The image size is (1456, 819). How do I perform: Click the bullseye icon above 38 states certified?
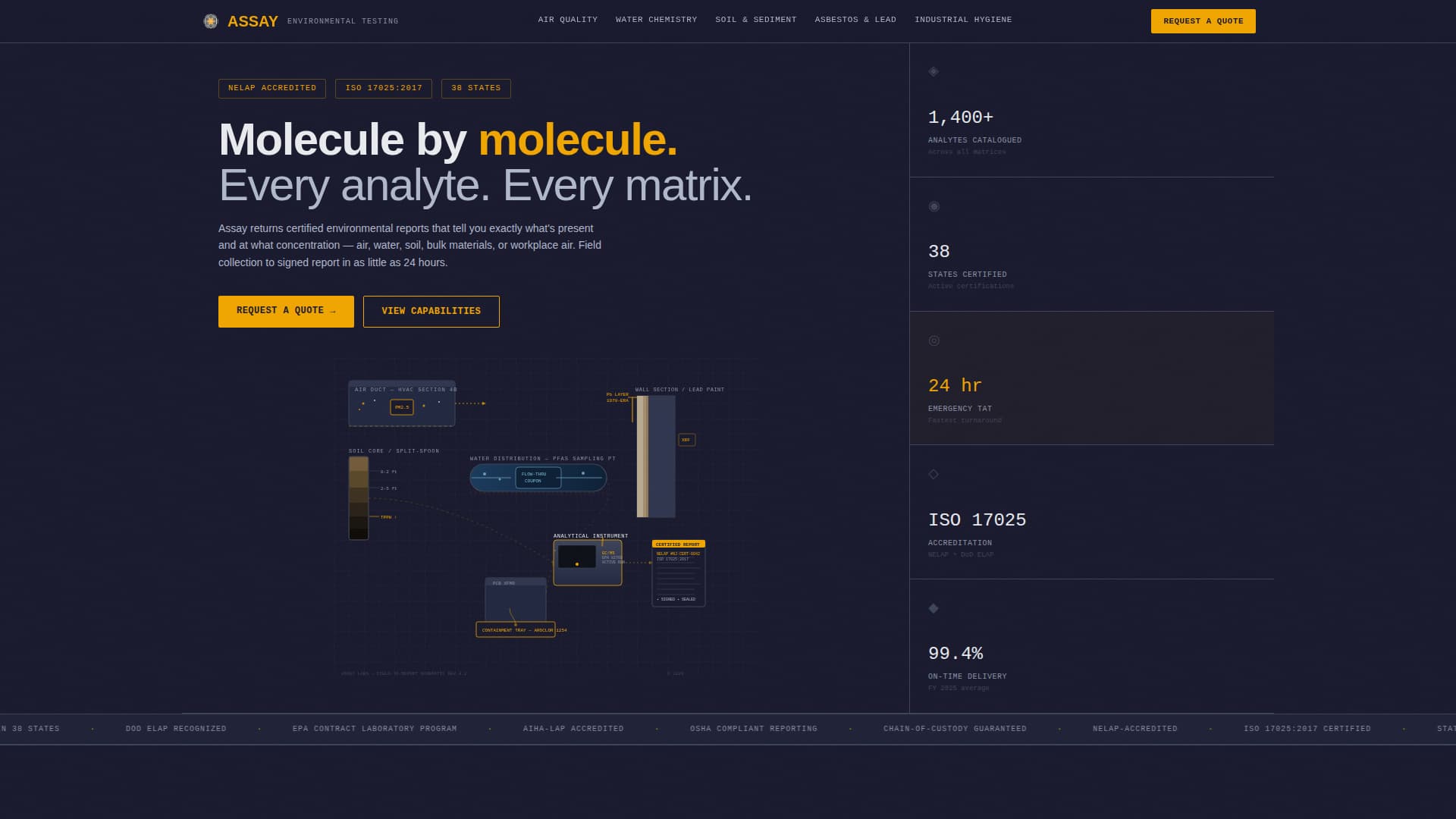(x=934, y=206)
